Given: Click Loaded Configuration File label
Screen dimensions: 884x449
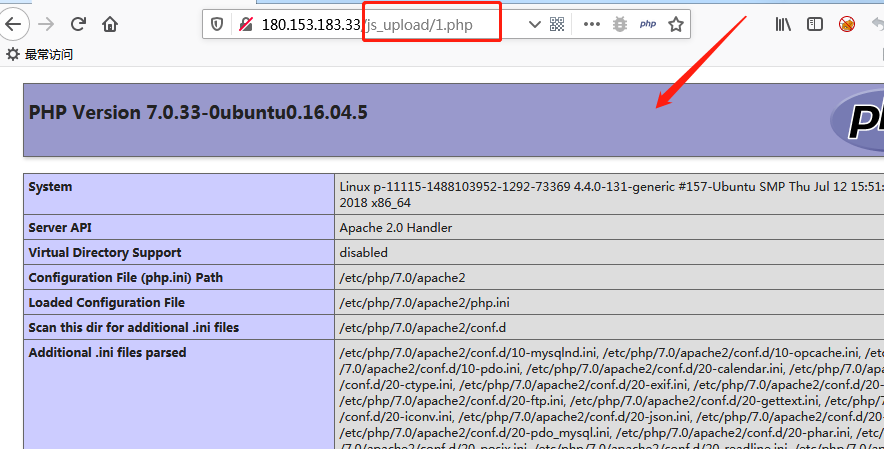Looking at the screenshot, I should (x=107, y=302).
